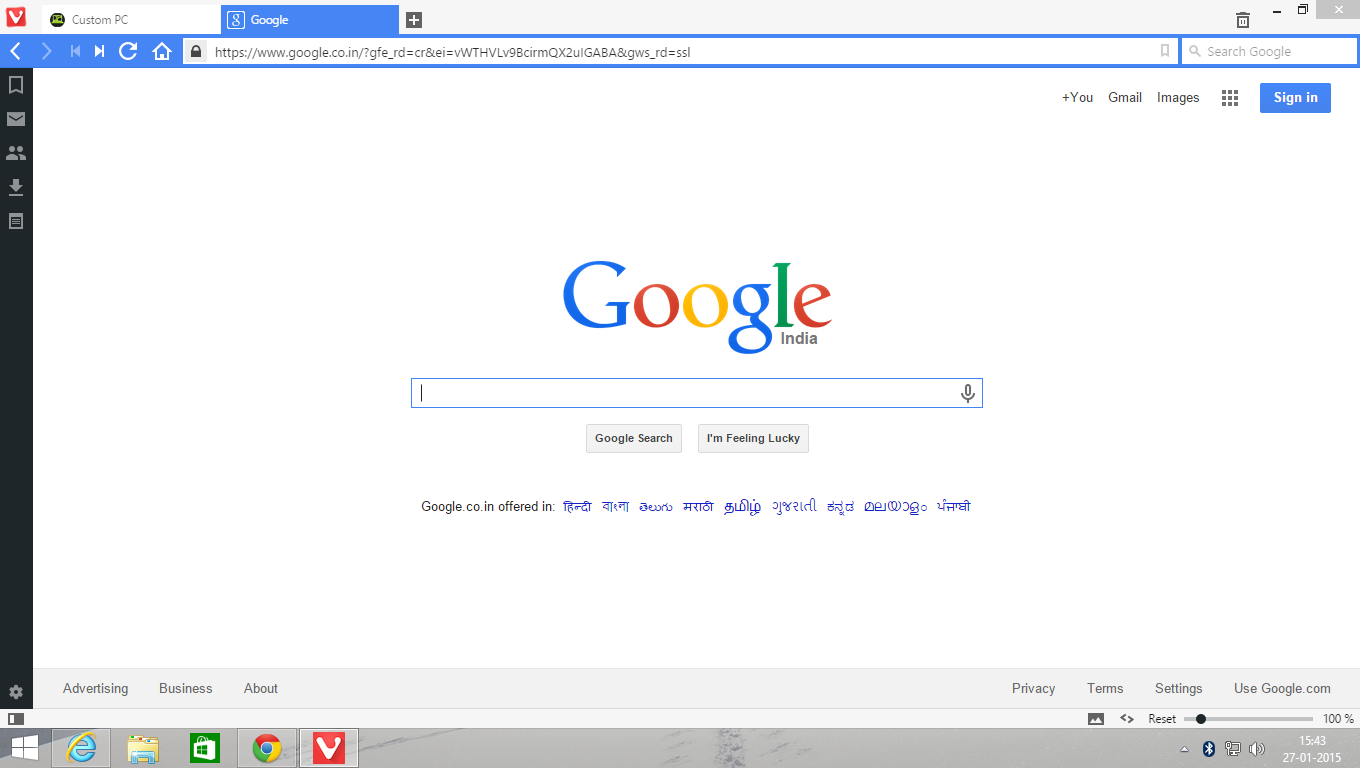Screen dimensions: 1360x768
Task: Open the Bookmarks side panel
Action: click(16, 85)
